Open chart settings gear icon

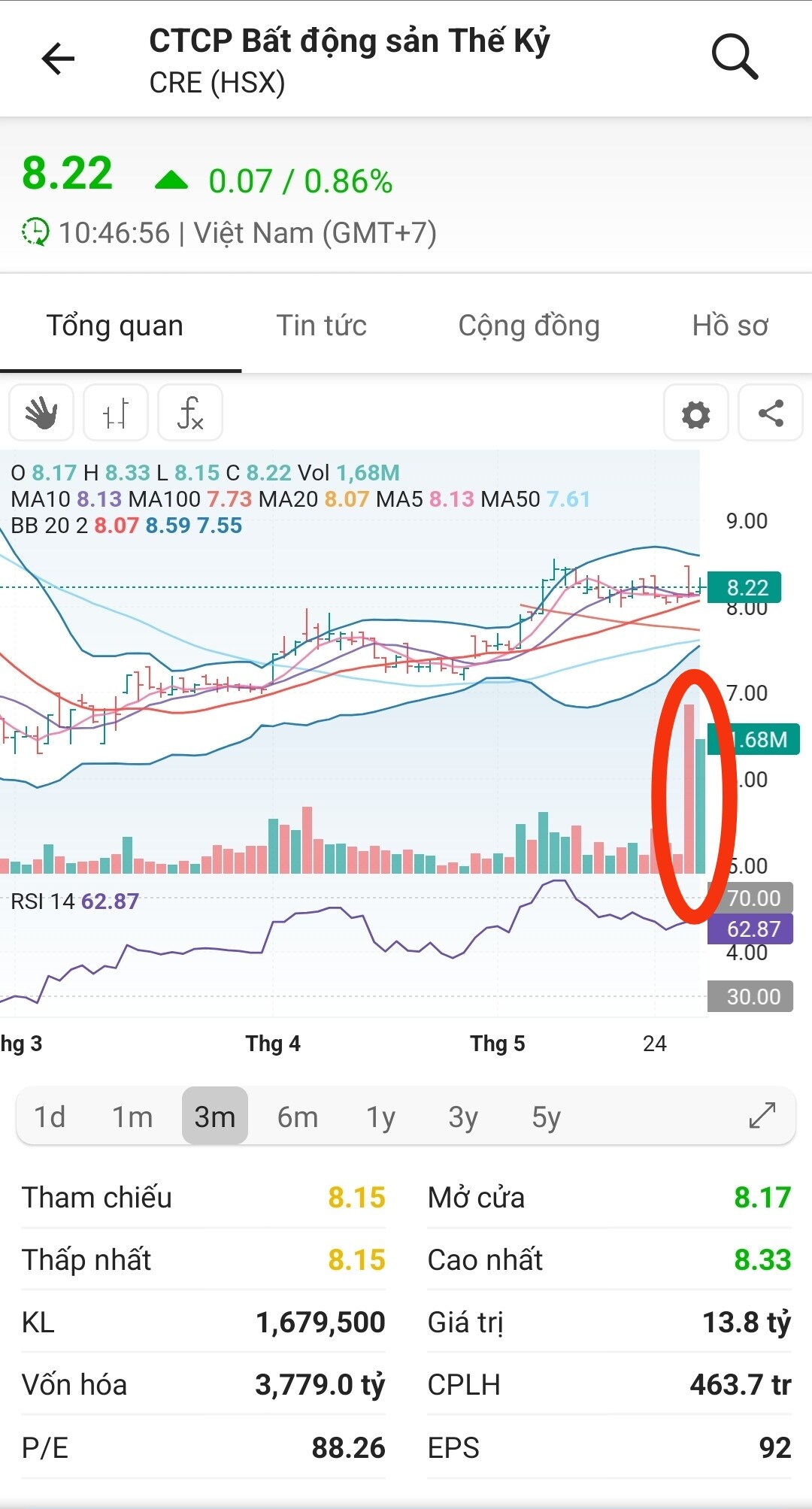coord(695,414)
